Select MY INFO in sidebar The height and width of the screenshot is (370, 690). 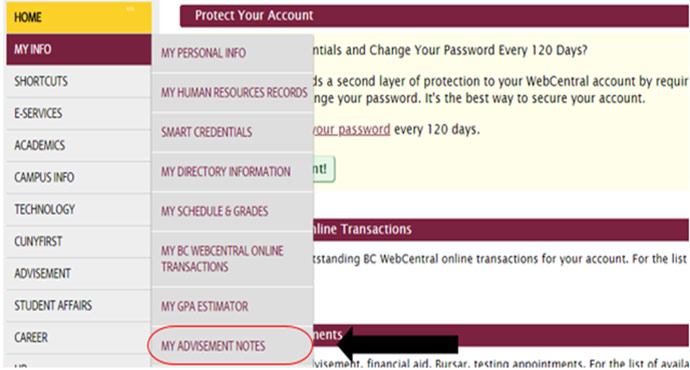(79, 49)
